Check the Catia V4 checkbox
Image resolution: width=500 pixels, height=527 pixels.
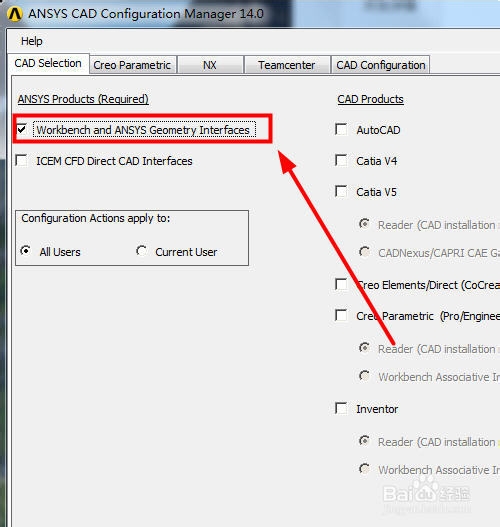pos(341,160)
